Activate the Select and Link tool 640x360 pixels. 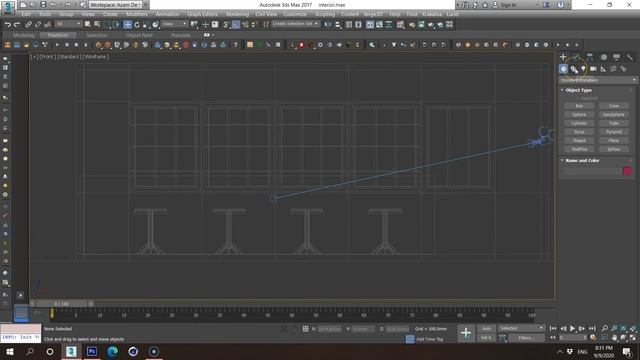coord(28,24)
